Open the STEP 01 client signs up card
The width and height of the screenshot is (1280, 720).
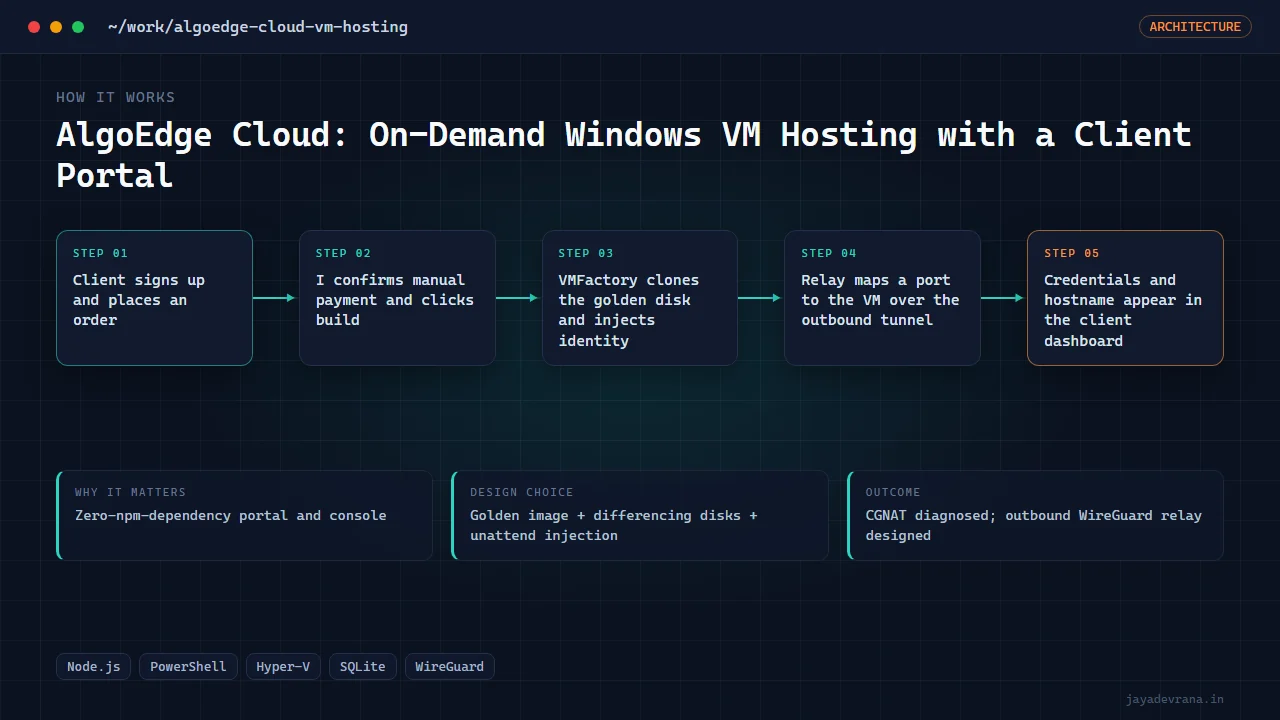154,298
